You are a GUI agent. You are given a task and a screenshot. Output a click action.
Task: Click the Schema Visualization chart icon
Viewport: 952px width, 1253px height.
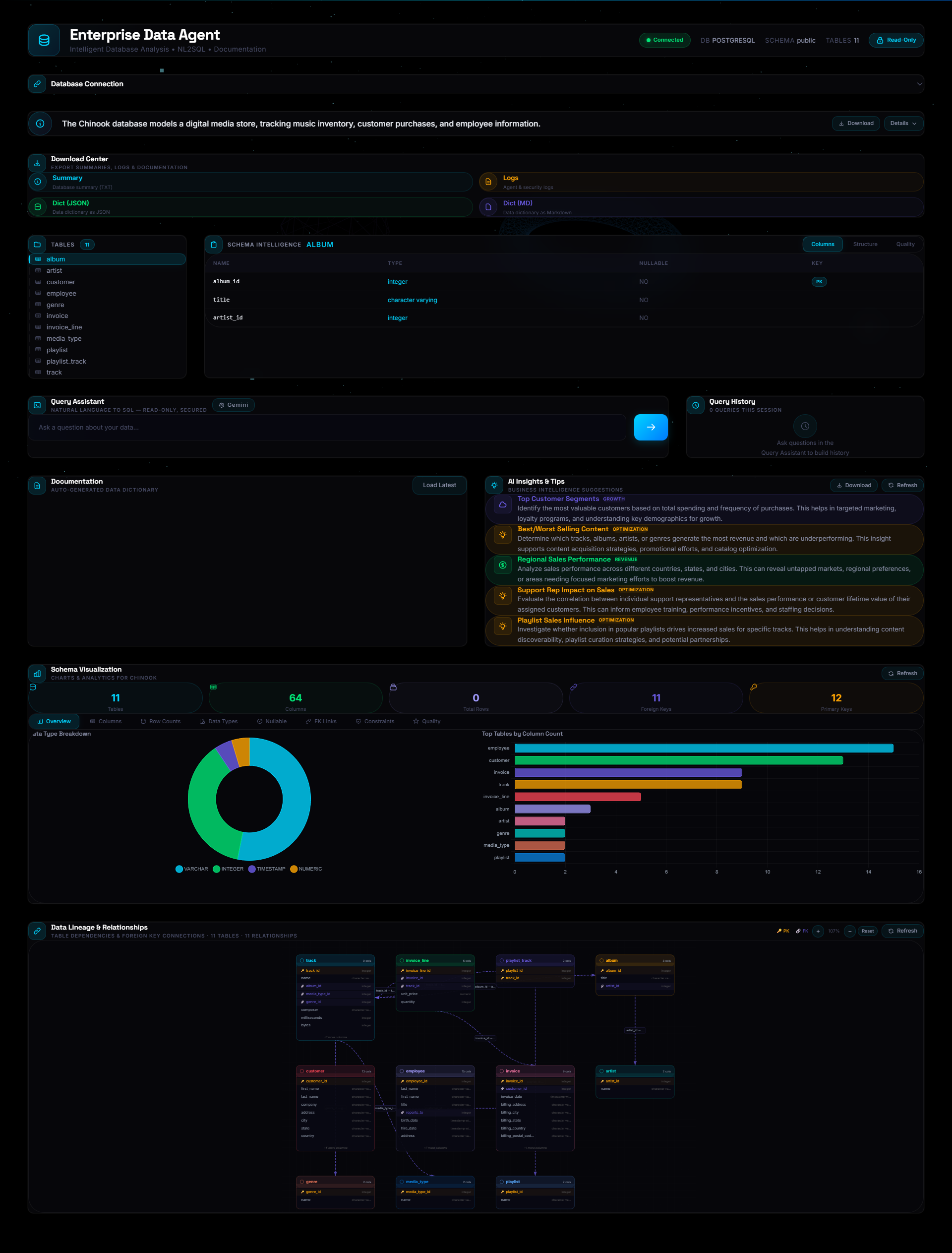(37, 674)
